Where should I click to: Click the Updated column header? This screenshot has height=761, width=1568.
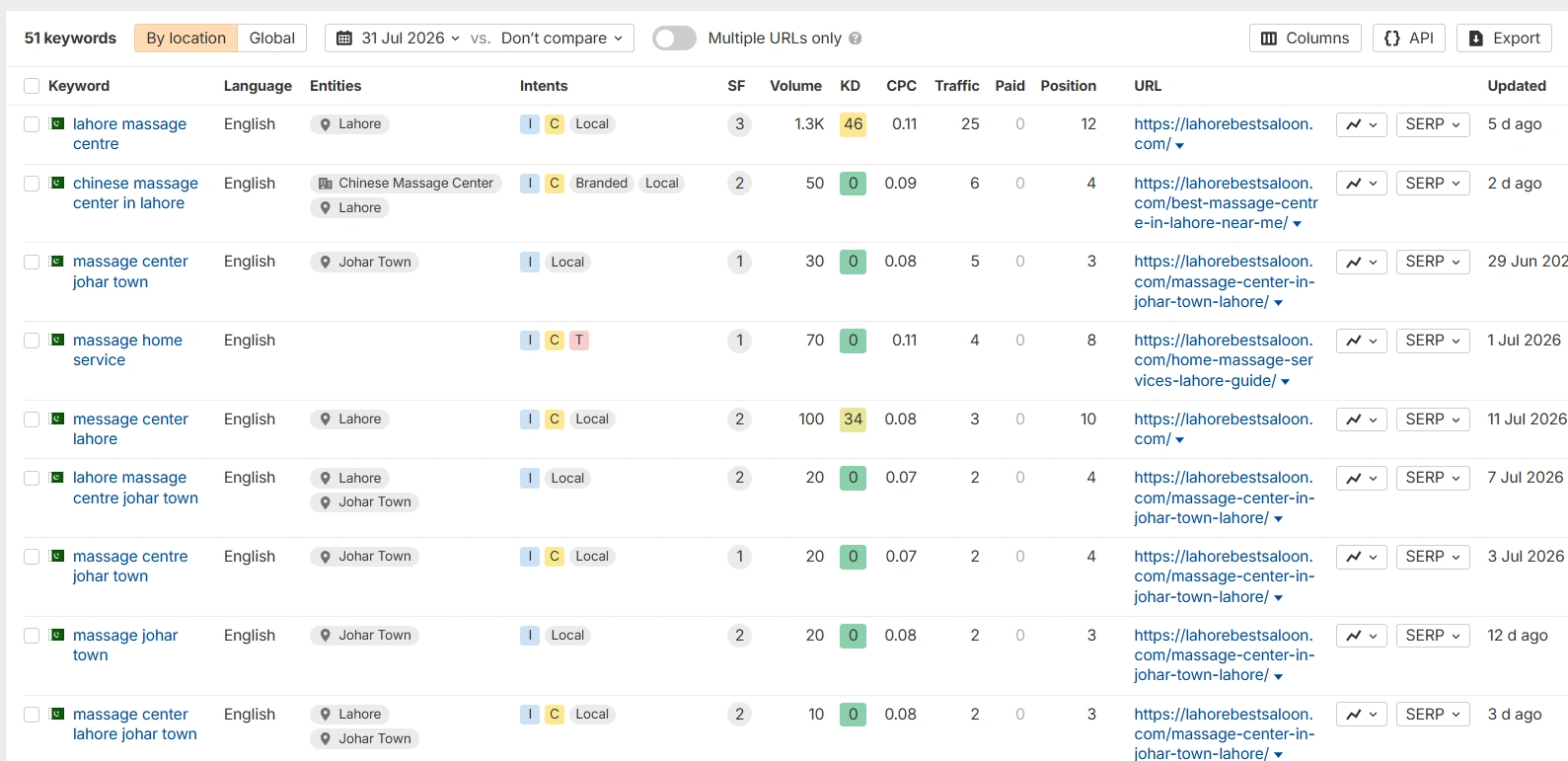tap(1516, 86)
